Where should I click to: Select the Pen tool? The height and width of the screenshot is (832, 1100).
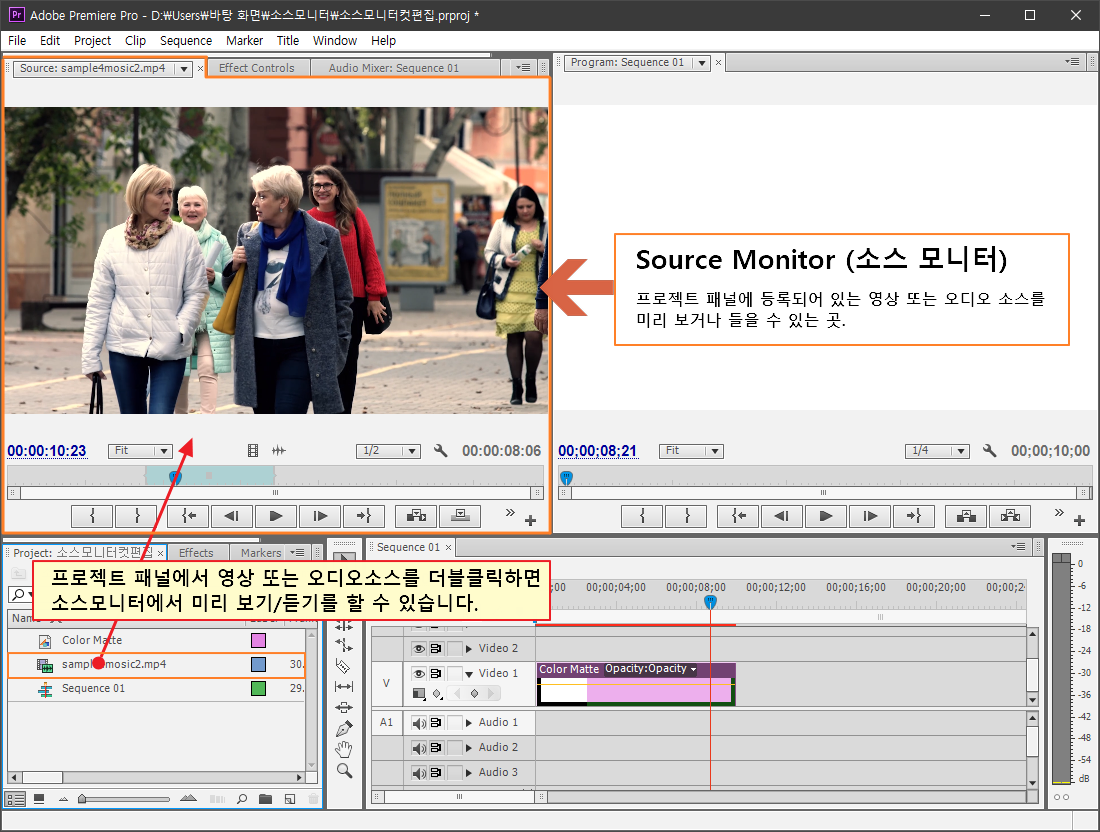point(344,729)
